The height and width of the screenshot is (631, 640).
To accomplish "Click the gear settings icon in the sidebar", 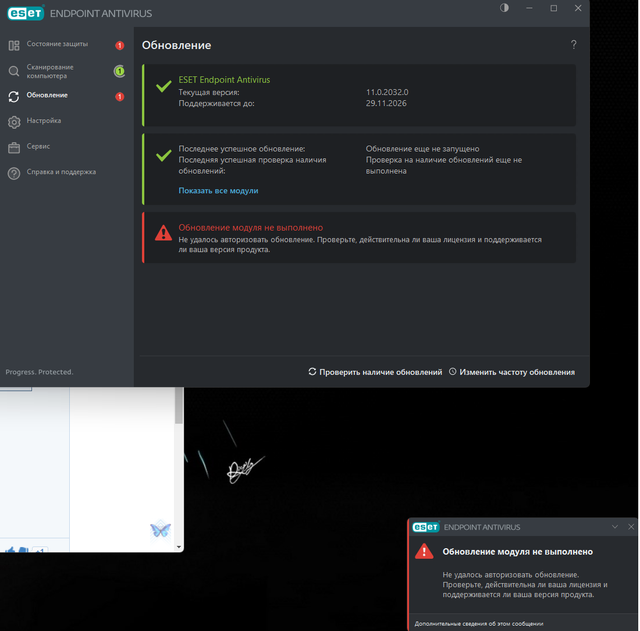I will 14,122.
